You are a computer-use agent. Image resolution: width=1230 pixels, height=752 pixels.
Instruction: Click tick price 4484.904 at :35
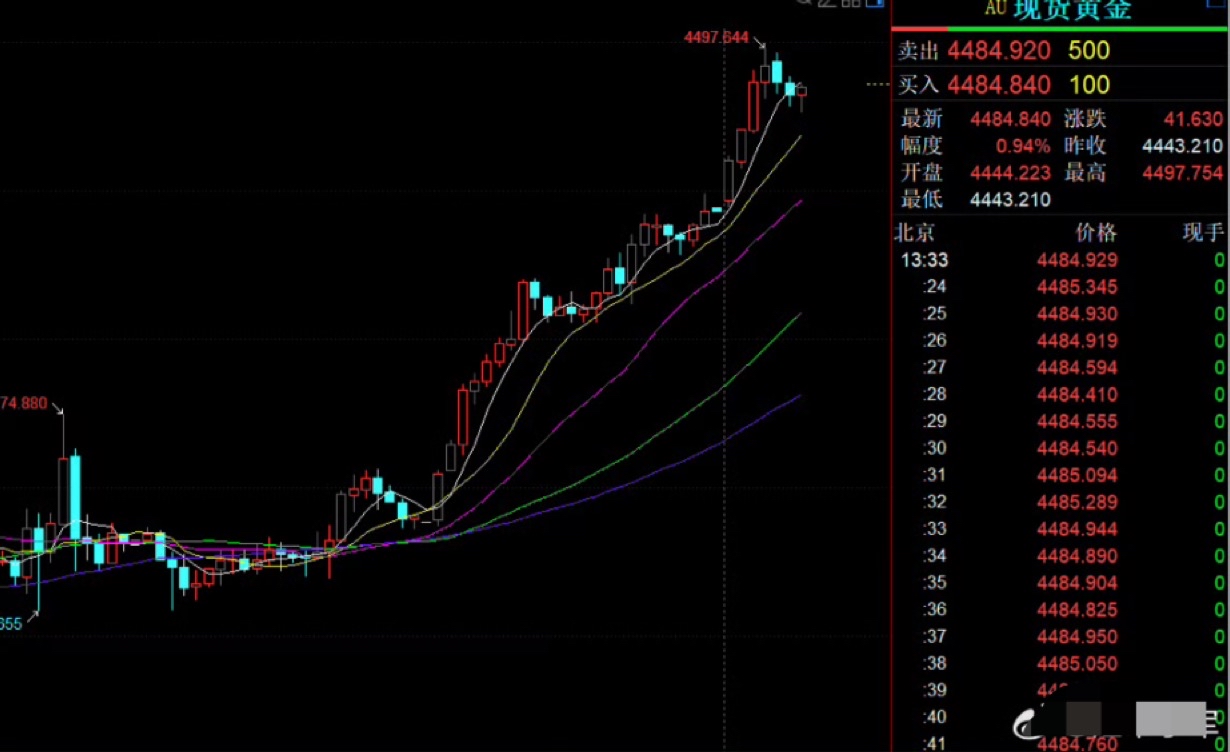(x=1077, y=584)
